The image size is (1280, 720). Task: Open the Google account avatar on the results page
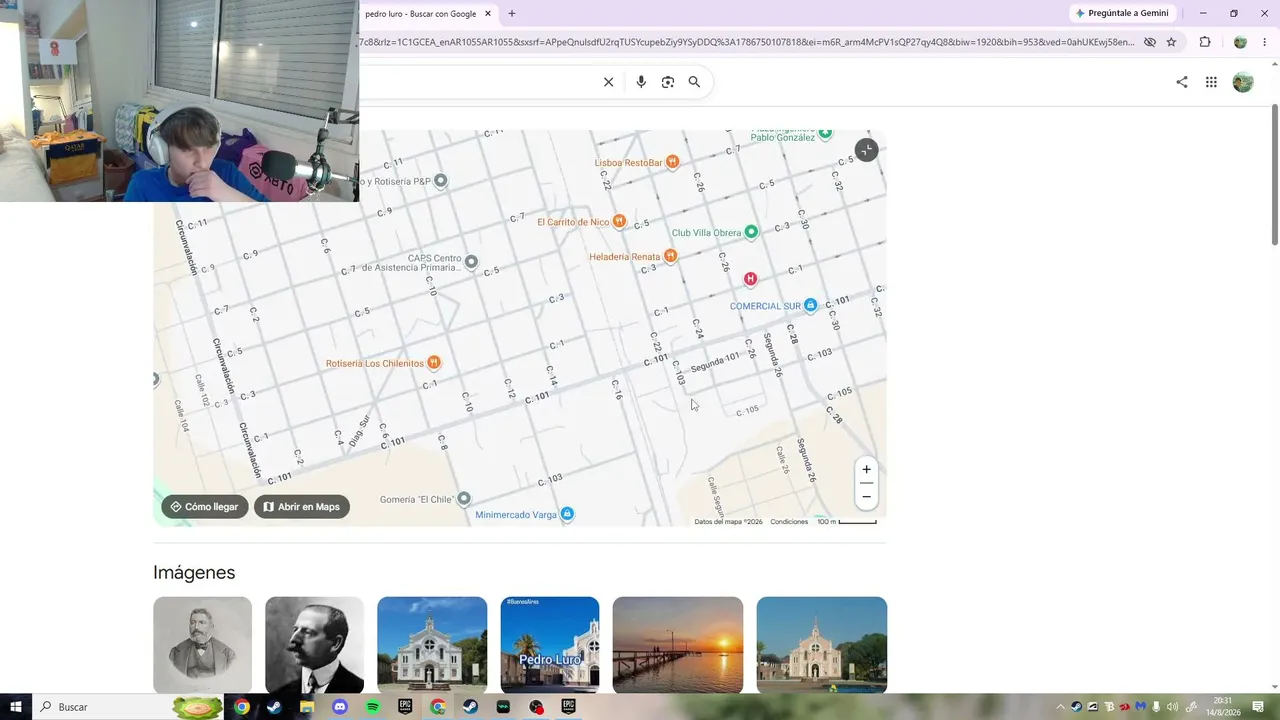click(1243, 82)
